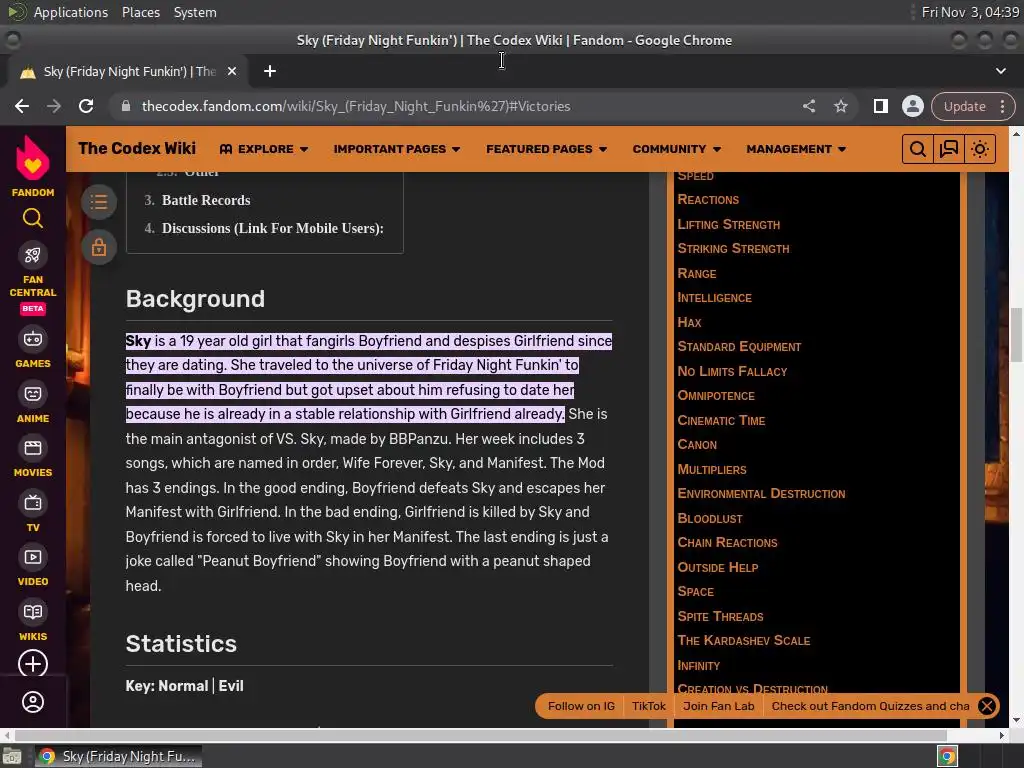Open the user profile icon in sidebar

33,702
